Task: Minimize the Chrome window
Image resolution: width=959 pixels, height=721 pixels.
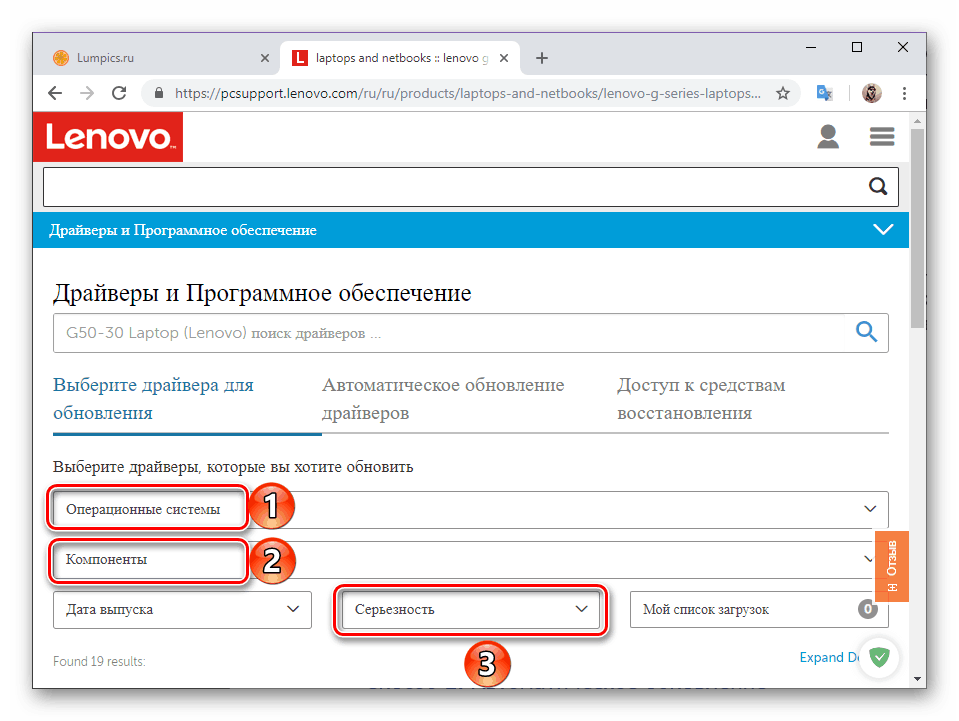Action: point(811,47)
